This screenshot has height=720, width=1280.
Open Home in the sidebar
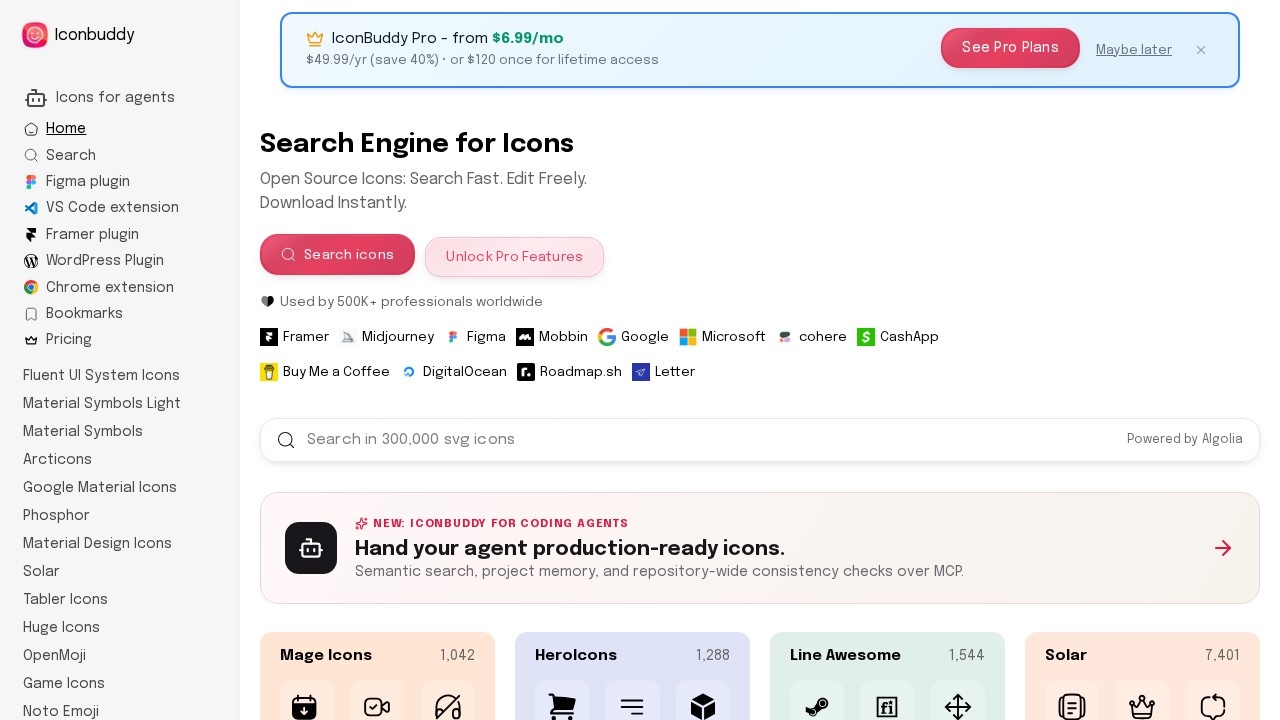tap(66, 128)
